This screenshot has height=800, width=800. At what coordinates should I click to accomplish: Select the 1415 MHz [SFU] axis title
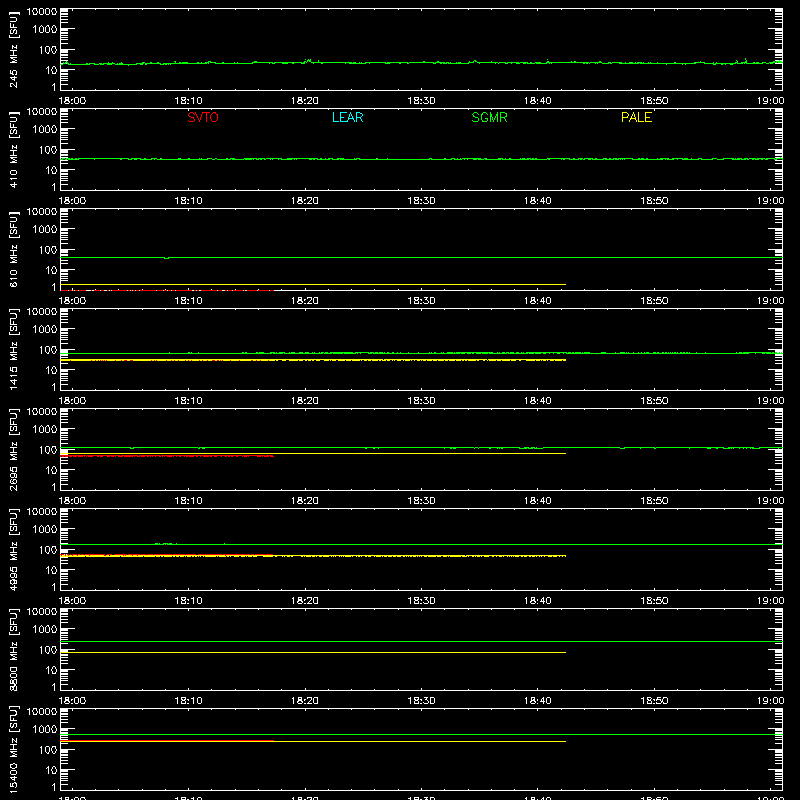pos(13,349)
